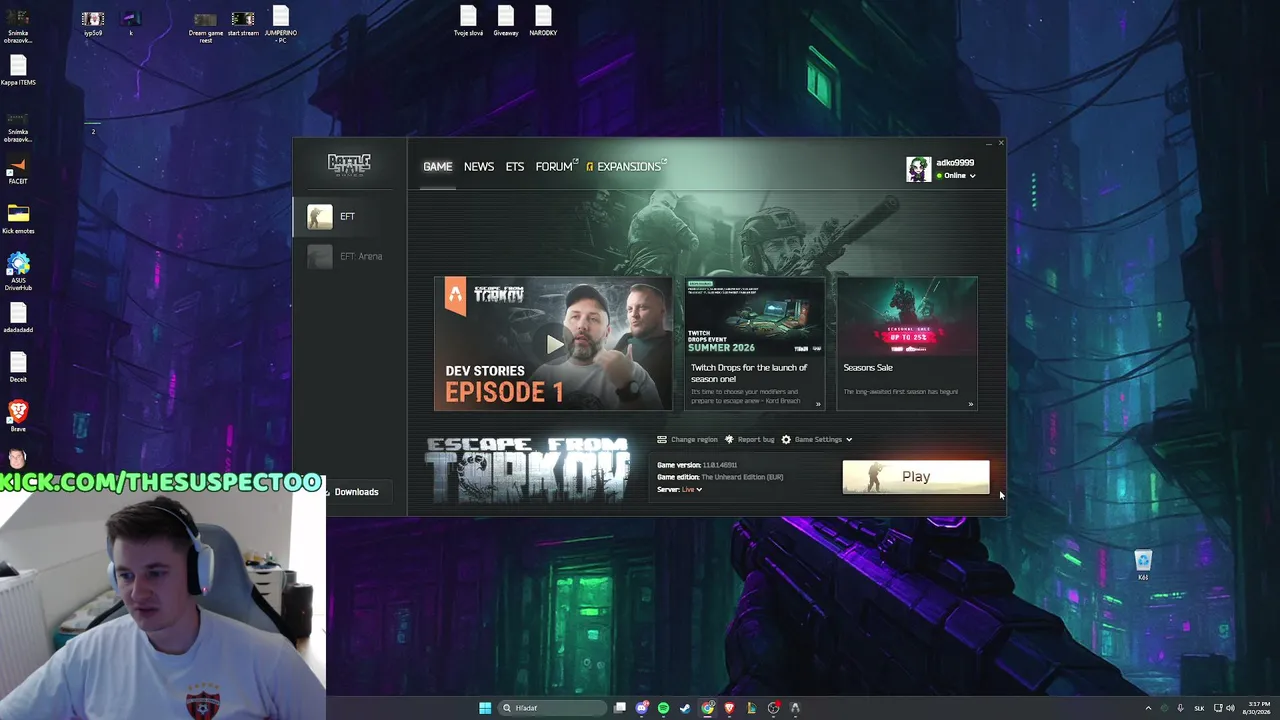The width and height of the screenshot is (1280, 720).
Task: Expand the Game Settings dropdown
Action: tap(817, 440)
